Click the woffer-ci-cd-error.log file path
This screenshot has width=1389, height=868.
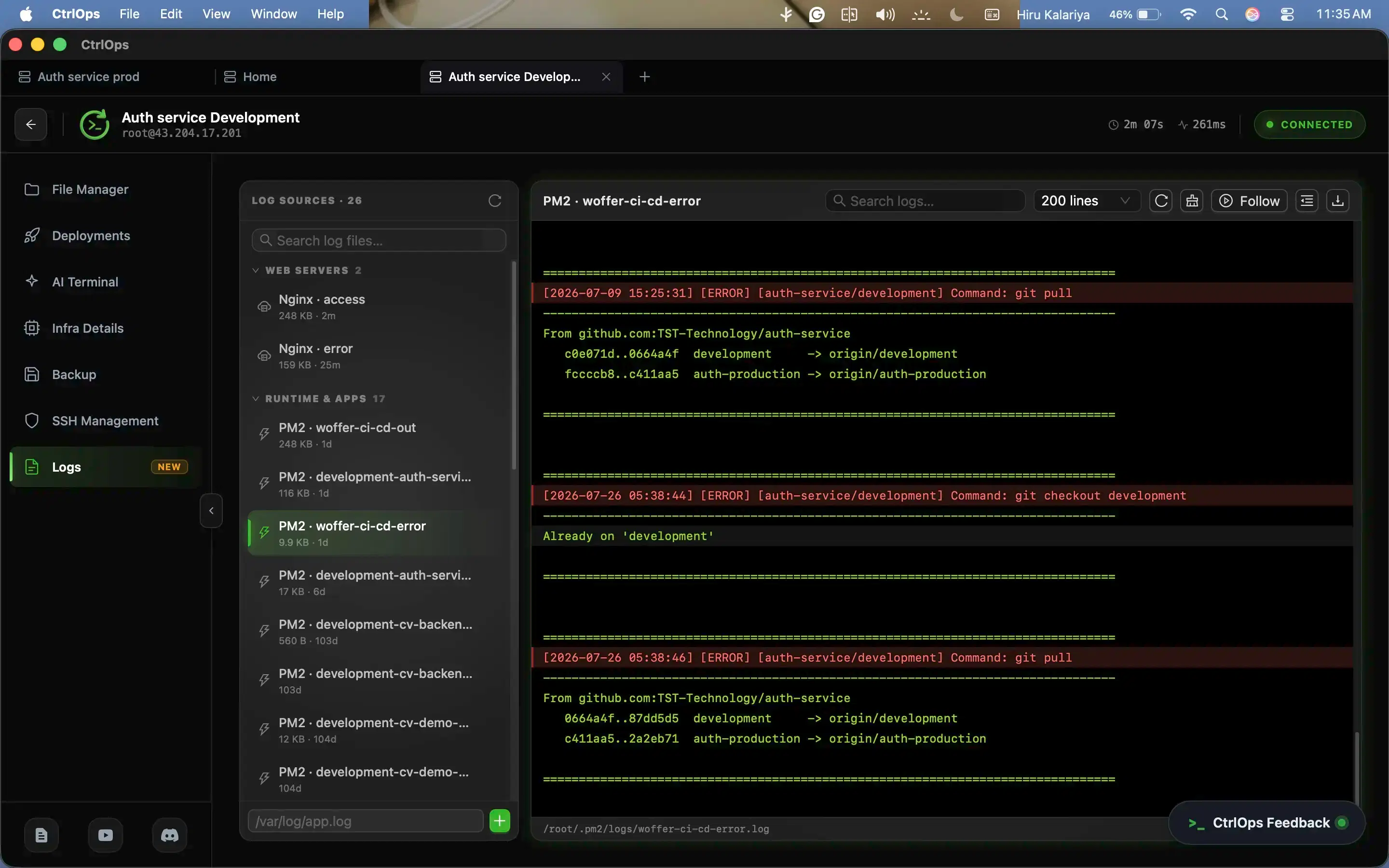(x=656, y=828)
